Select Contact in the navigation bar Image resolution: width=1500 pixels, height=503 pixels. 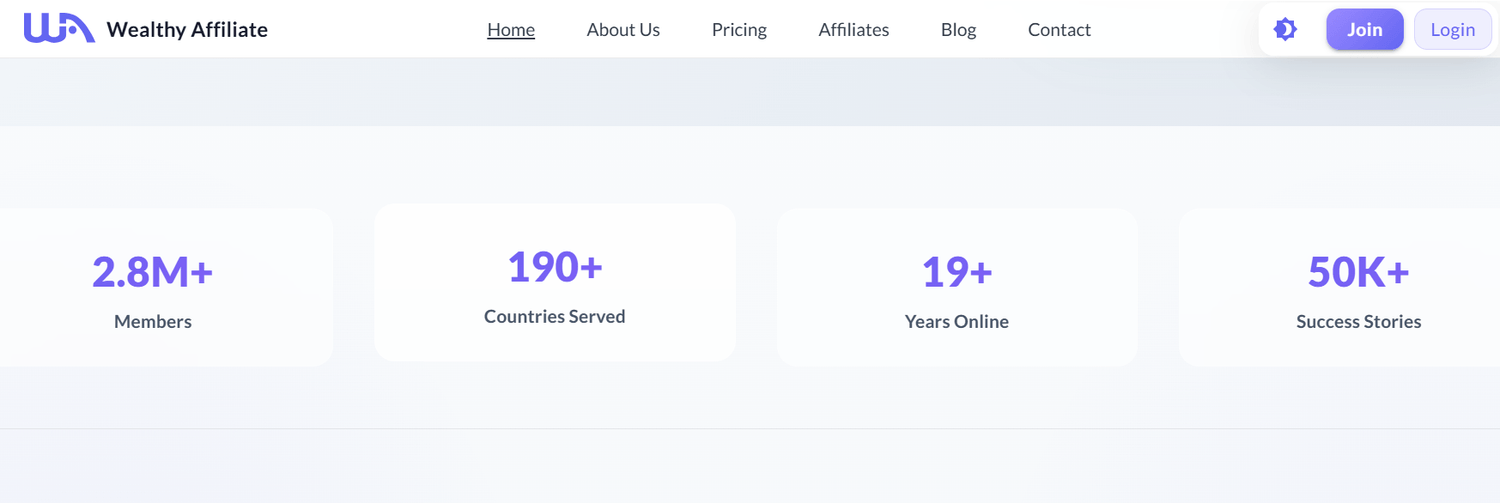(x=1059, y=30)
